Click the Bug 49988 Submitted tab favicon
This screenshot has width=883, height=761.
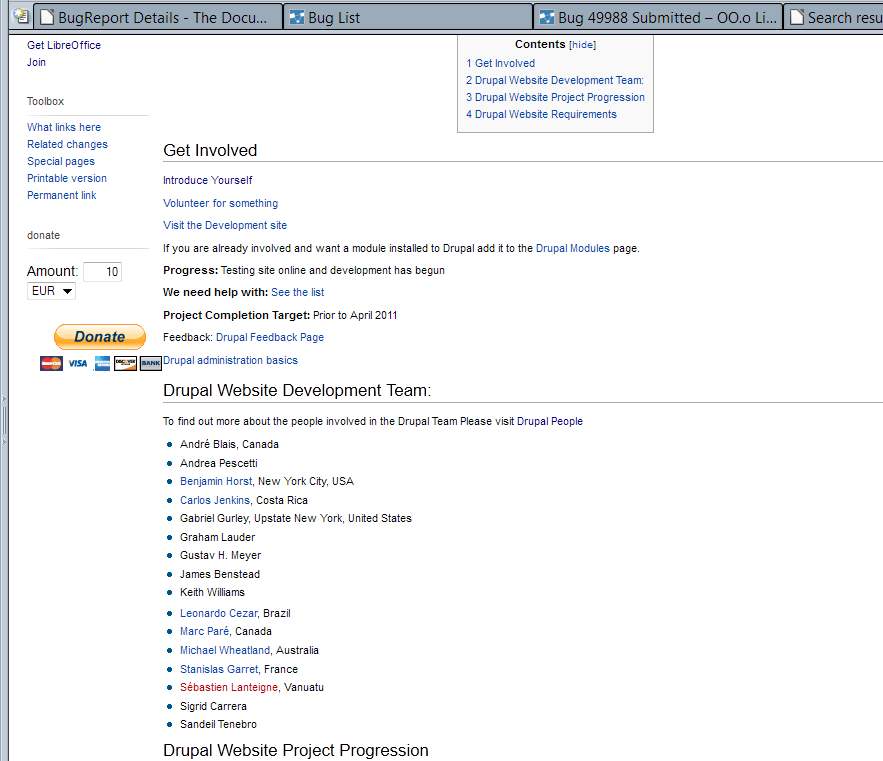pyautogui.click(x=547, y=17)
